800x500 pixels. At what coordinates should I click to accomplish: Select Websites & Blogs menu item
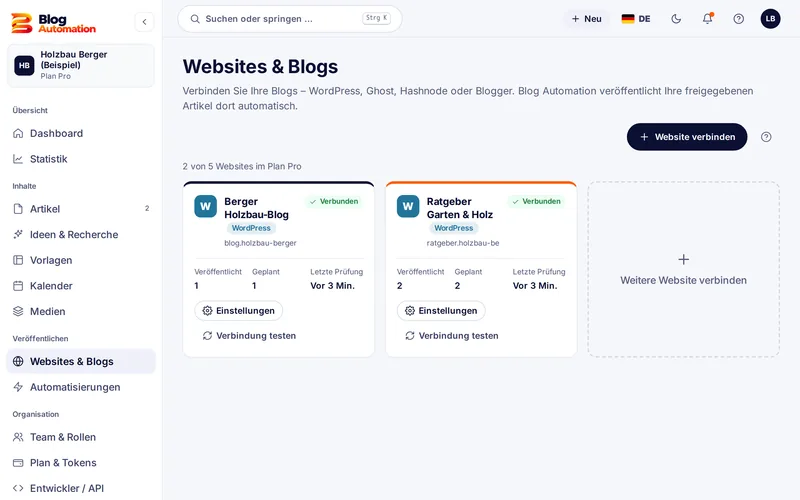(81, 361)
